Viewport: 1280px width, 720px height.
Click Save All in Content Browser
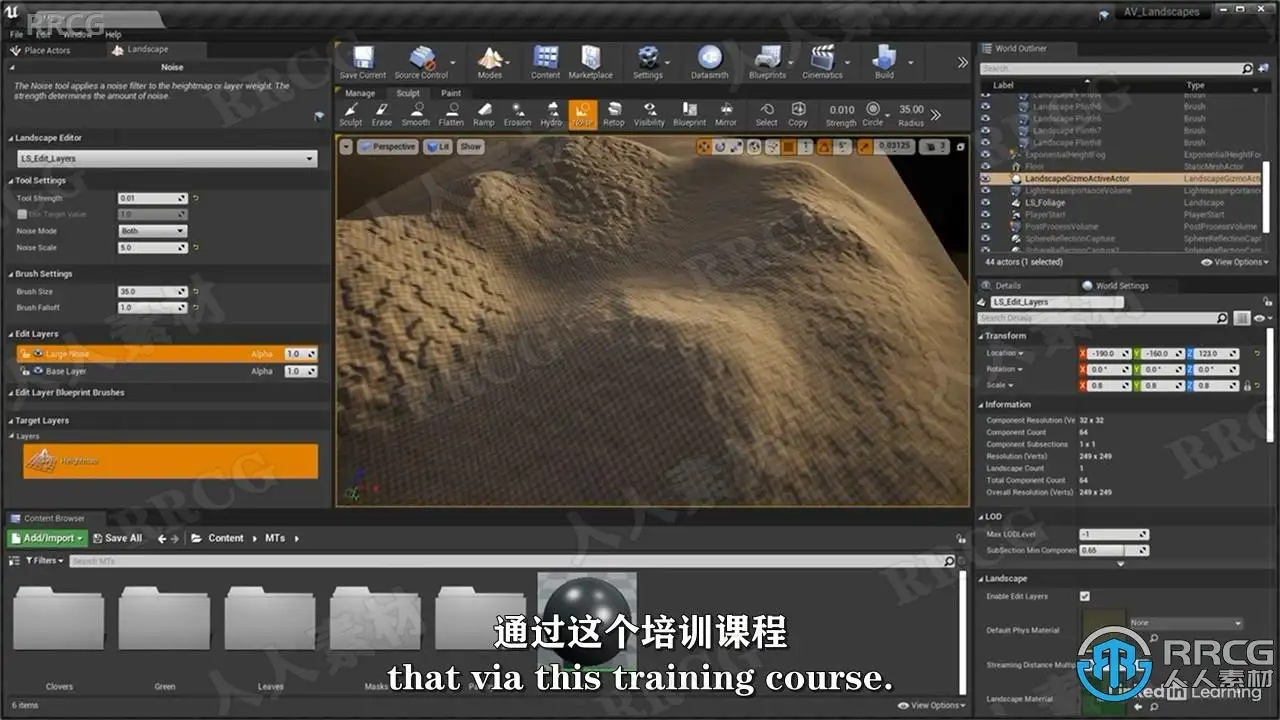click(x=118, y=538)
